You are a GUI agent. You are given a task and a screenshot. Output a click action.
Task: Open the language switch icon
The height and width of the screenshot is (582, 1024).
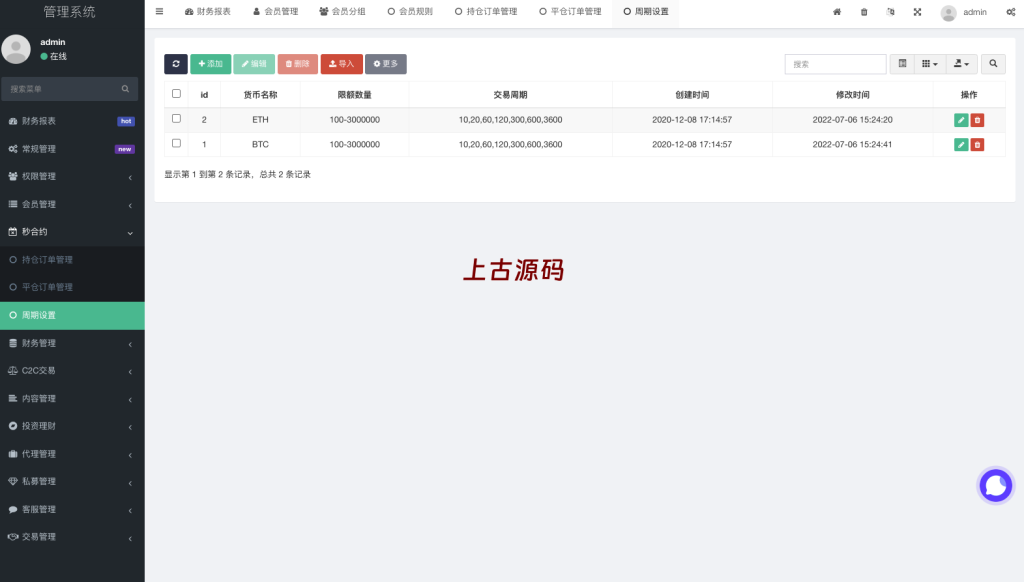pos(891,12)
